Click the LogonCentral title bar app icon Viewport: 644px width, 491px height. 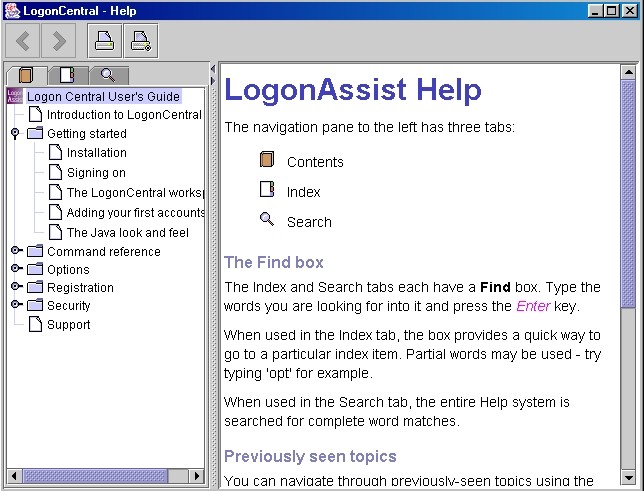12,11
